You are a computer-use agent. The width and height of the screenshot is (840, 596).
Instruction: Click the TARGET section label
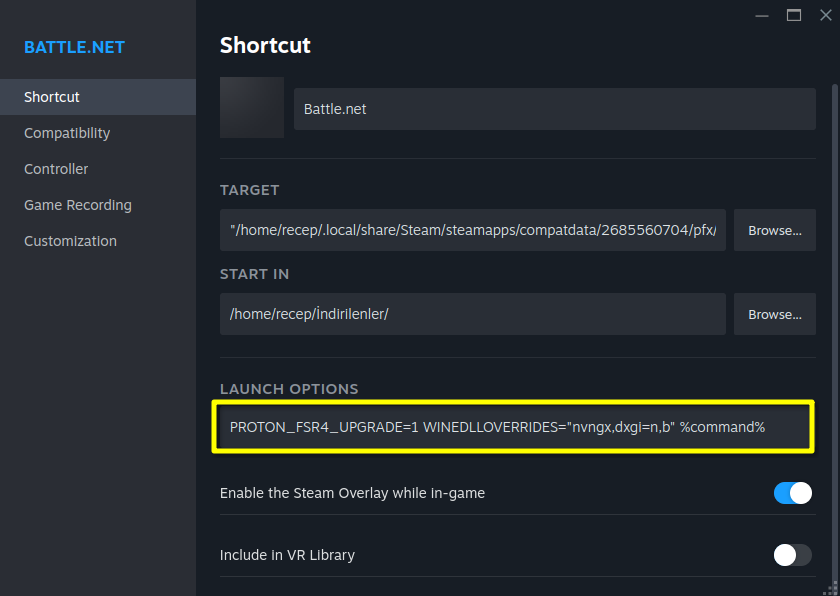250,190
